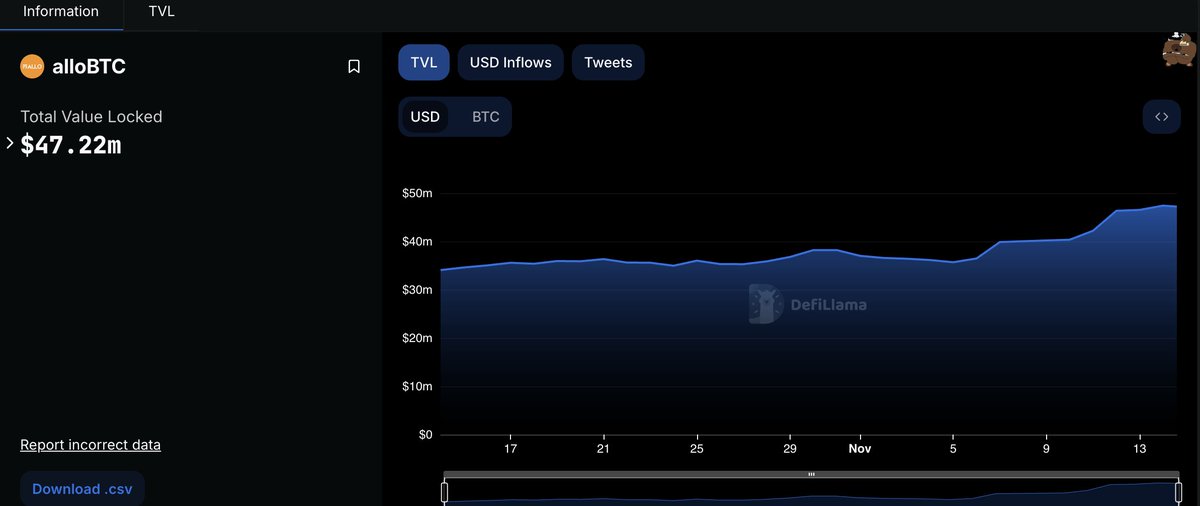
Task: Click the $40m y-axis label
Action: 417,241
